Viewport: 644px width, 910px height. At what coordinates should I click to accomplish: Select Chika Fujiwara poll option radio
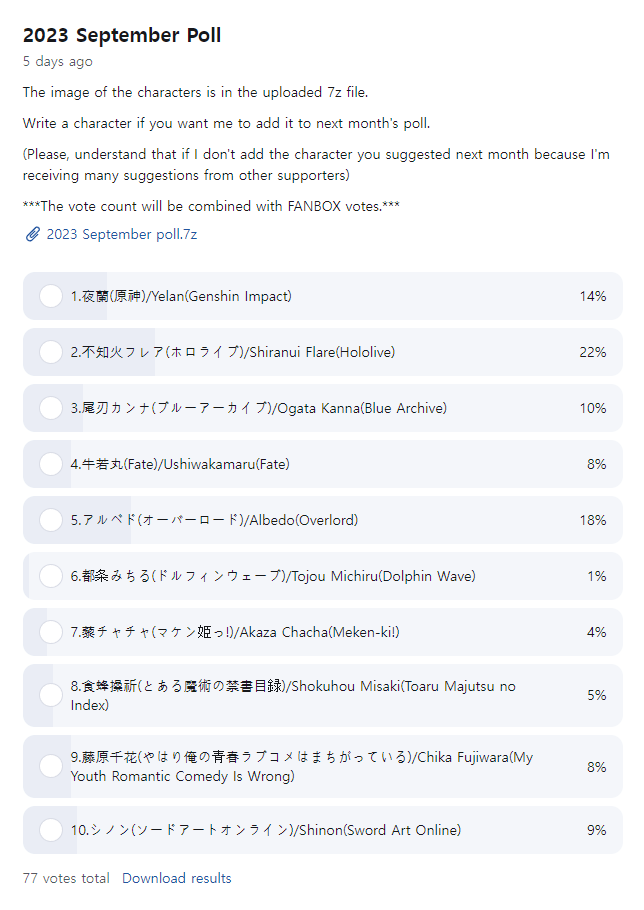[x=51, y=767]
